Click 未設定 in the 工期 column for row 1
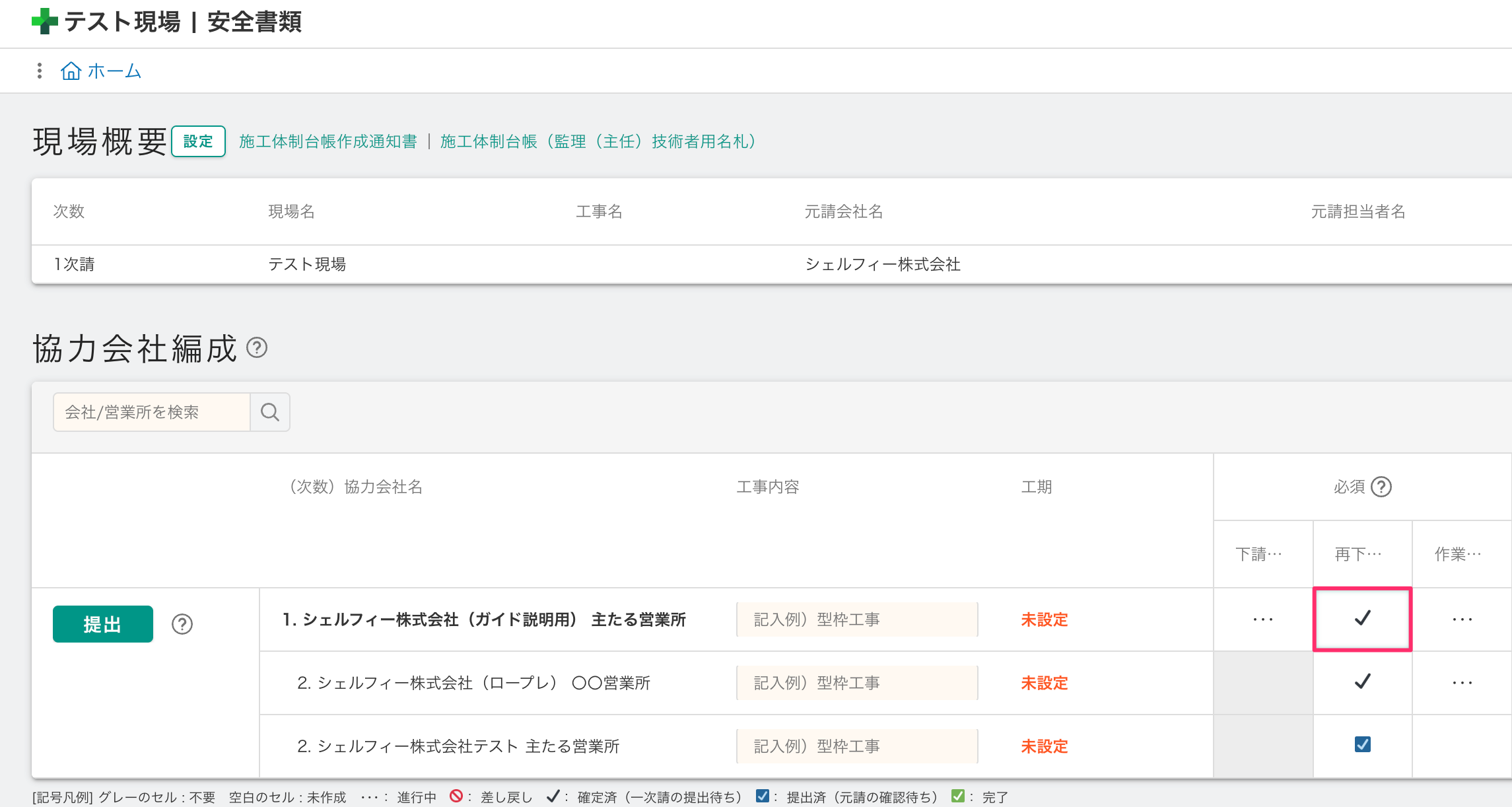The height and width of the screenshot is (807, 1512). point(1045,619)
